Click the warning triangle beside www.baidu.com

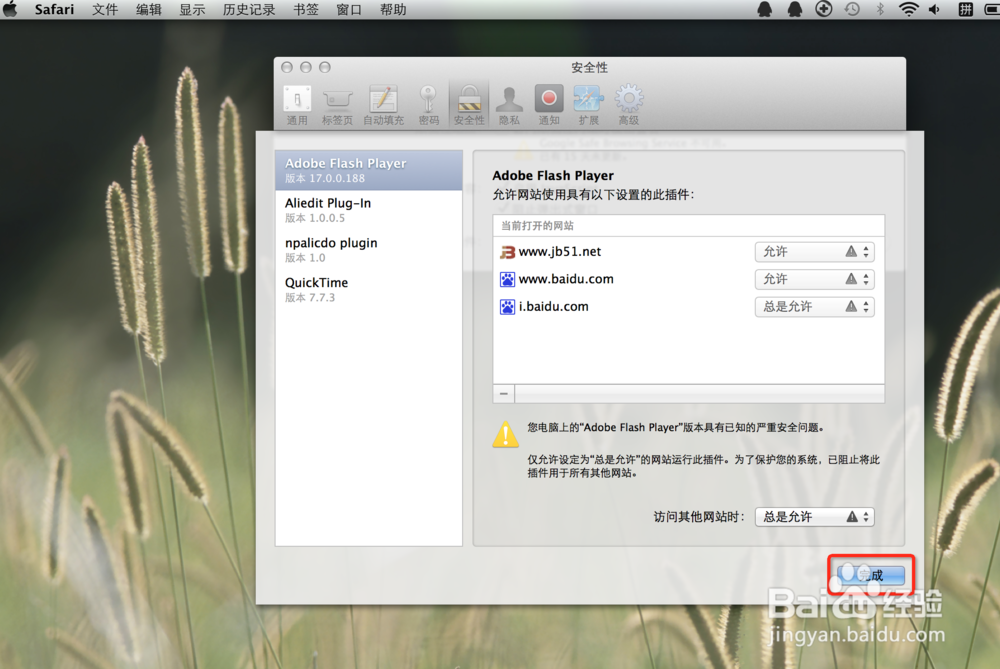coord(852,279)
